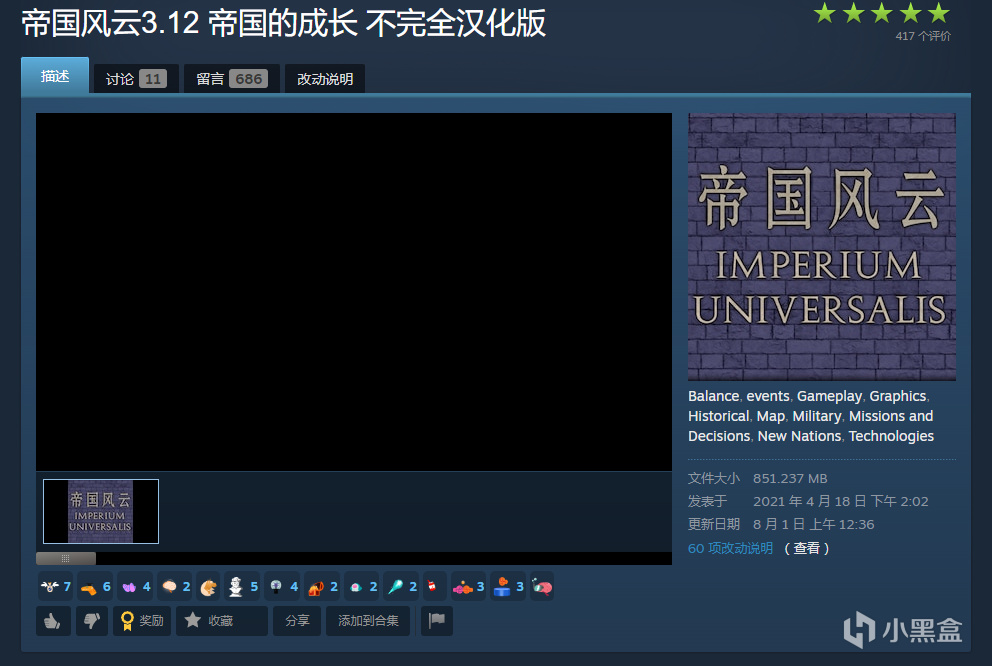Select the 帝国风云 preview thumbnail in the strip

point(101,511)
